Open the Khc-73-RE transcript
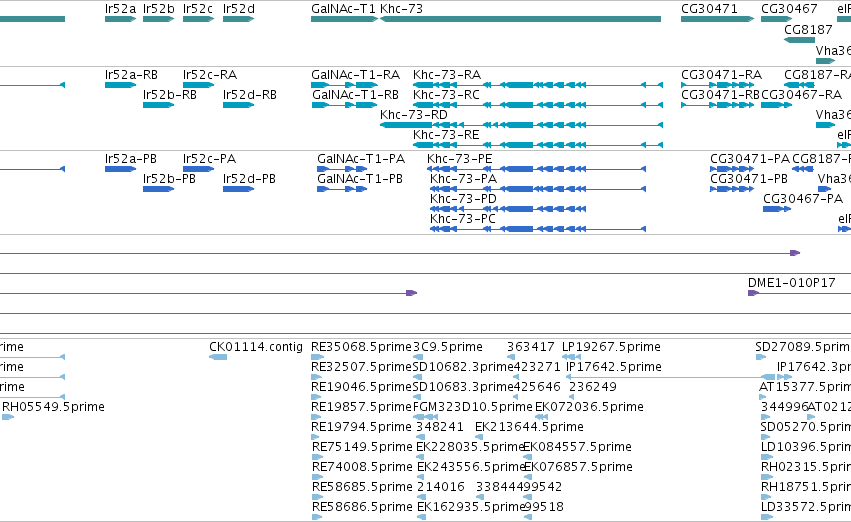Image resolution: width=851 pixels, height=522 pixels. click(538, 145)
